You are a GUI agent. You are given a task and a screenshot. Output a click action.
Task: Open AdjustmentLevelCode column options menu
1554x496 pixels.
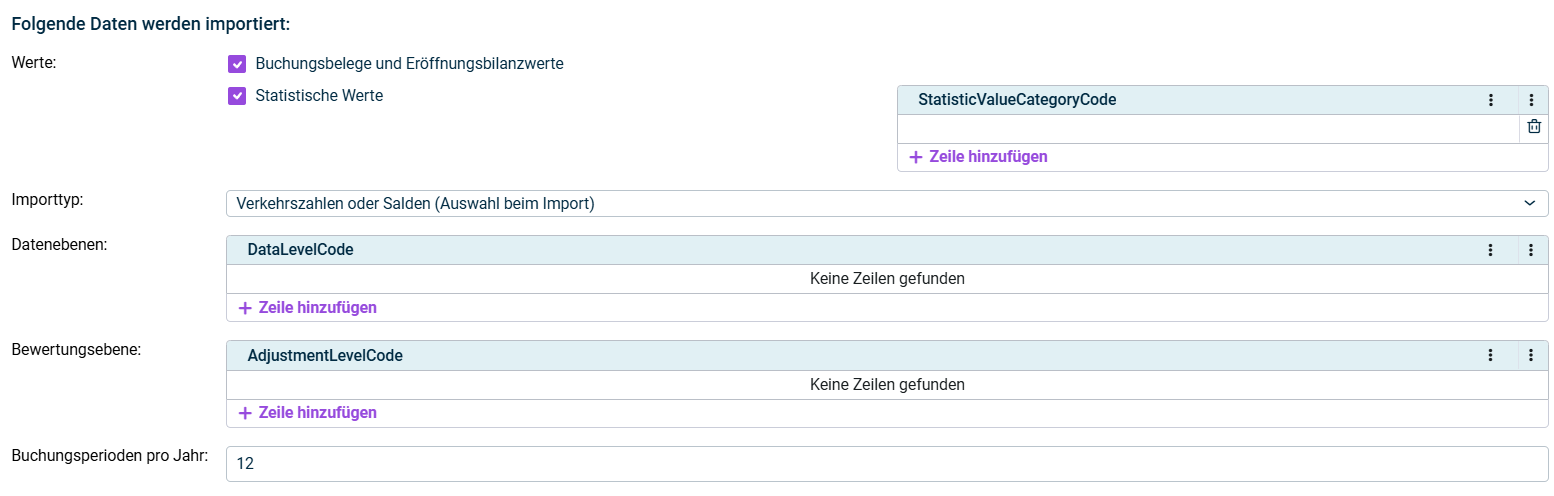coord(1490,355)
